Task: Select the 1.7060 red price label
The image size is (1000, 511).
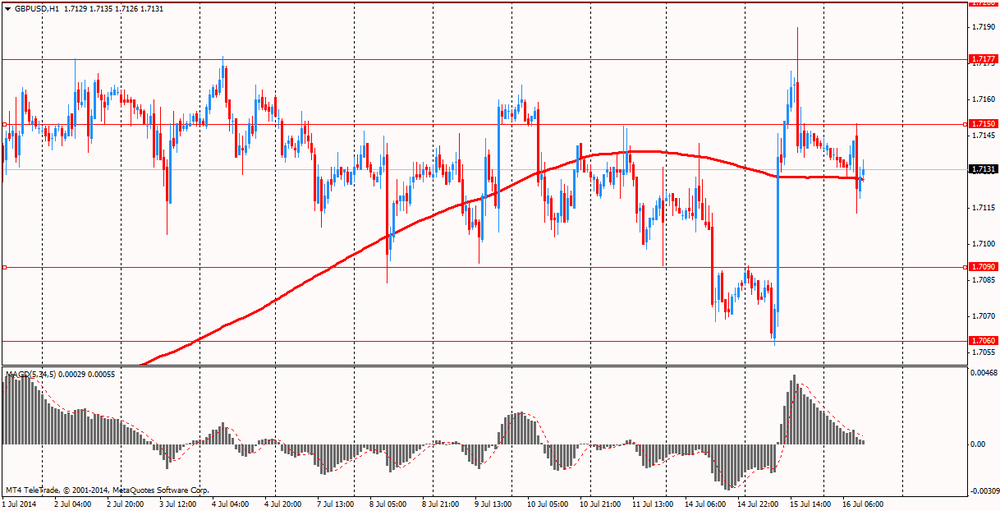Action: [980, 341]
